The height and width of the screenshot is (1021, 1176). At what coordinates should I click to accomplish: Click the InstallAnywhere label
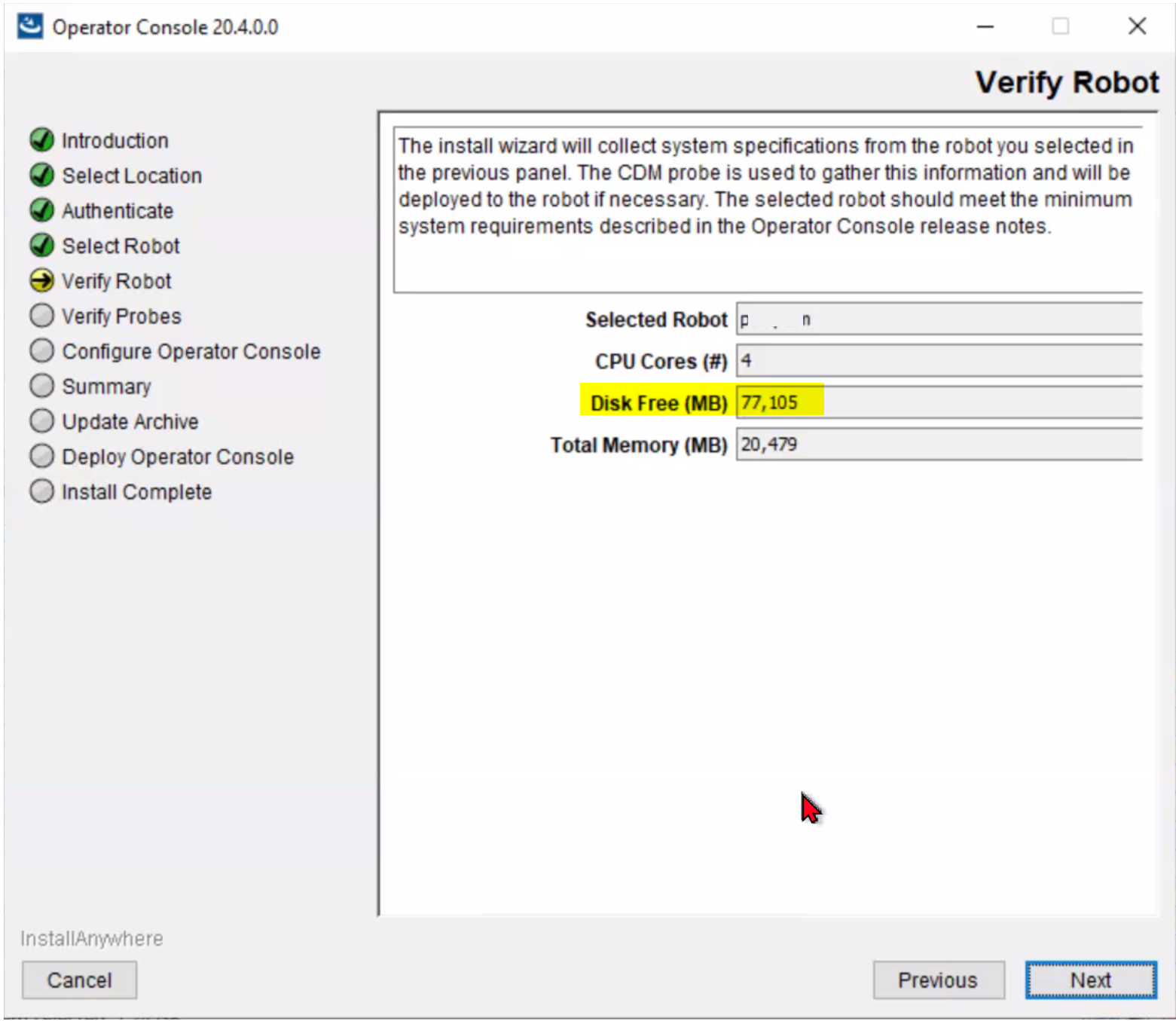[x=91, y=939]
